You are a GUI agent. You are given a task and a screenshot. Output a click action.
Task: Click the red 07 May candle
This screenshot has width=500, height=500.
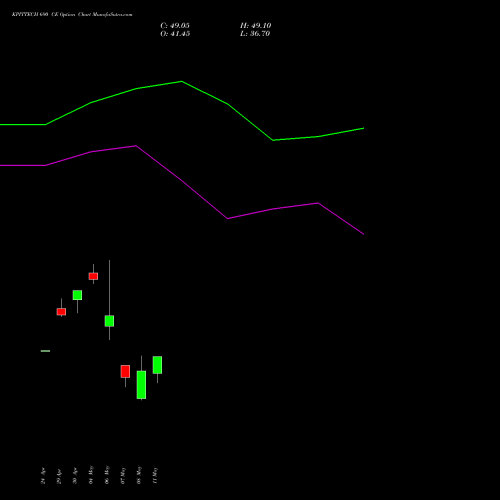(125, 371)
